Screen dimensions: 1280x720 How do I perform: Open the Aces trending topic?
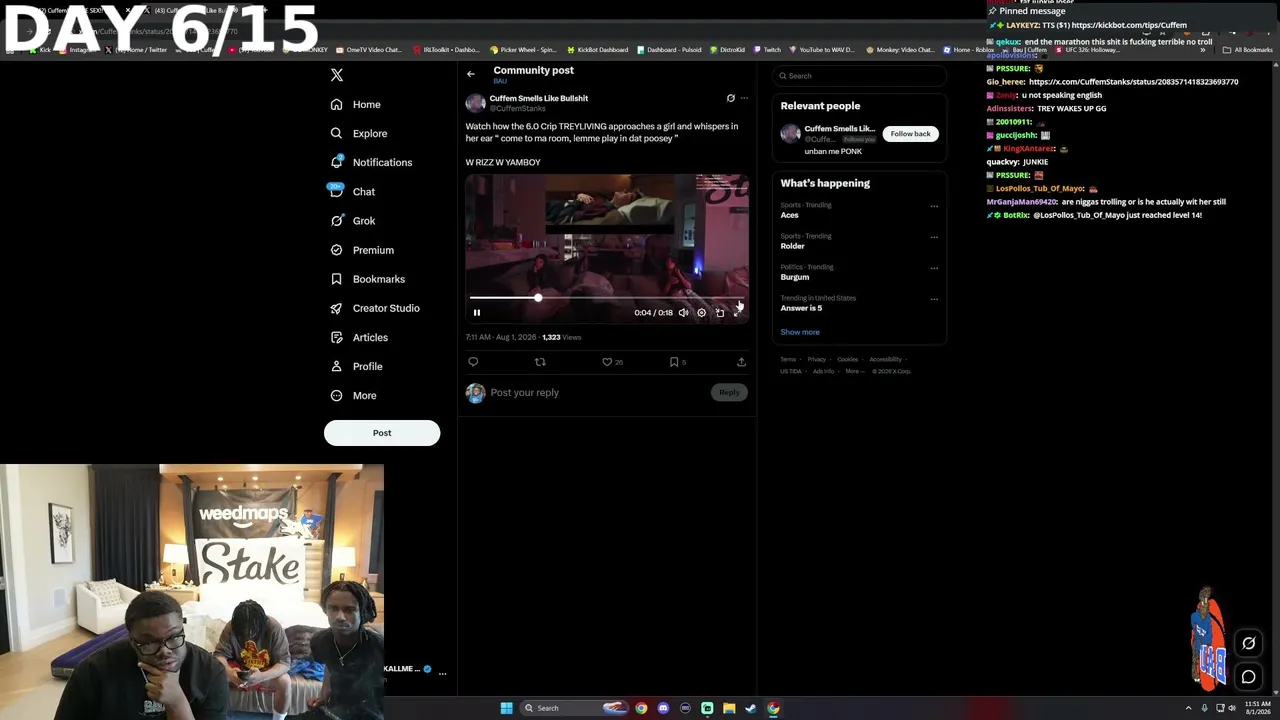click(x=790, y=215)
